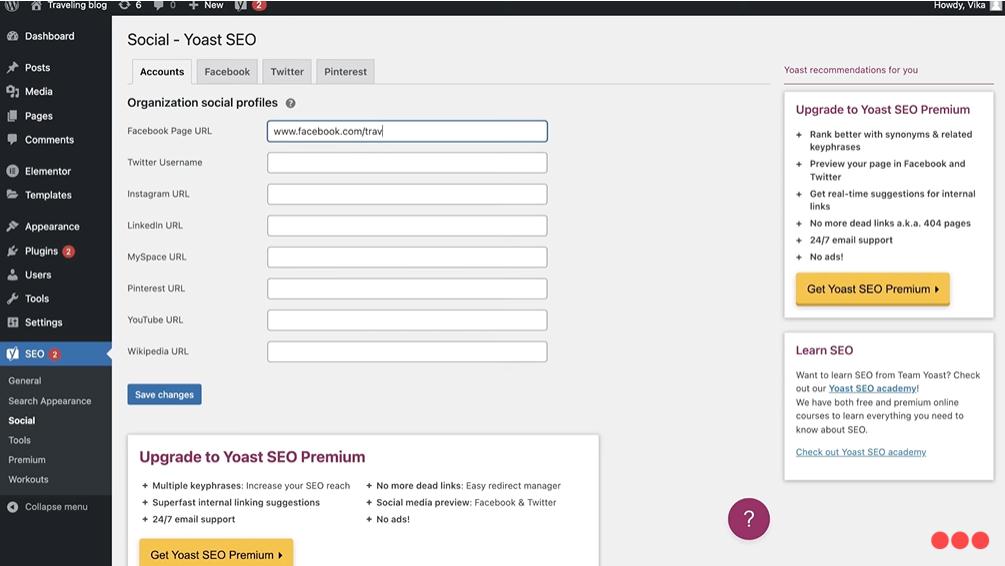The image size is (1005, 566).
Task: Click the SEO notification badge in sidebar
Action: click(x=55, y=354)
